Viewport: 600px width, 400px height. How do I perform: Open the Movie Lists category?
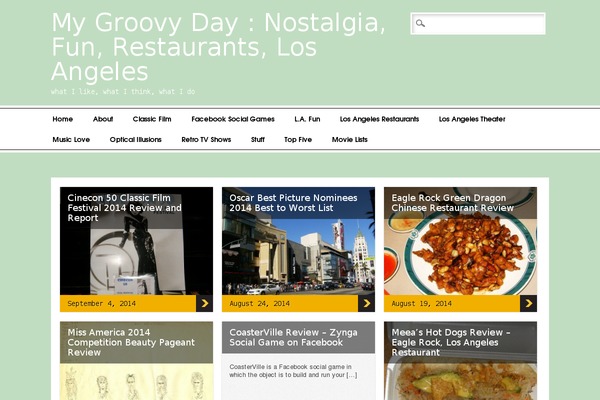(349, 139)
